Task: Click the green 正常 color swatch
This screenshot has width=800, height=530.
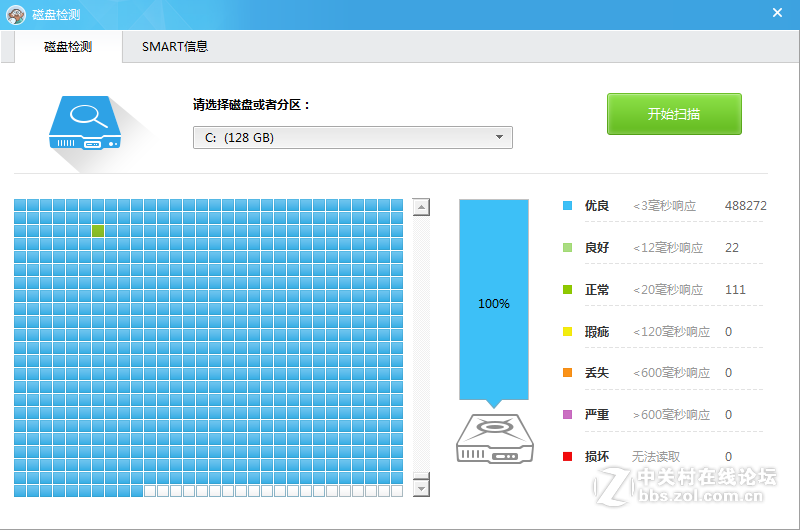Action: (x=567, y=290)
